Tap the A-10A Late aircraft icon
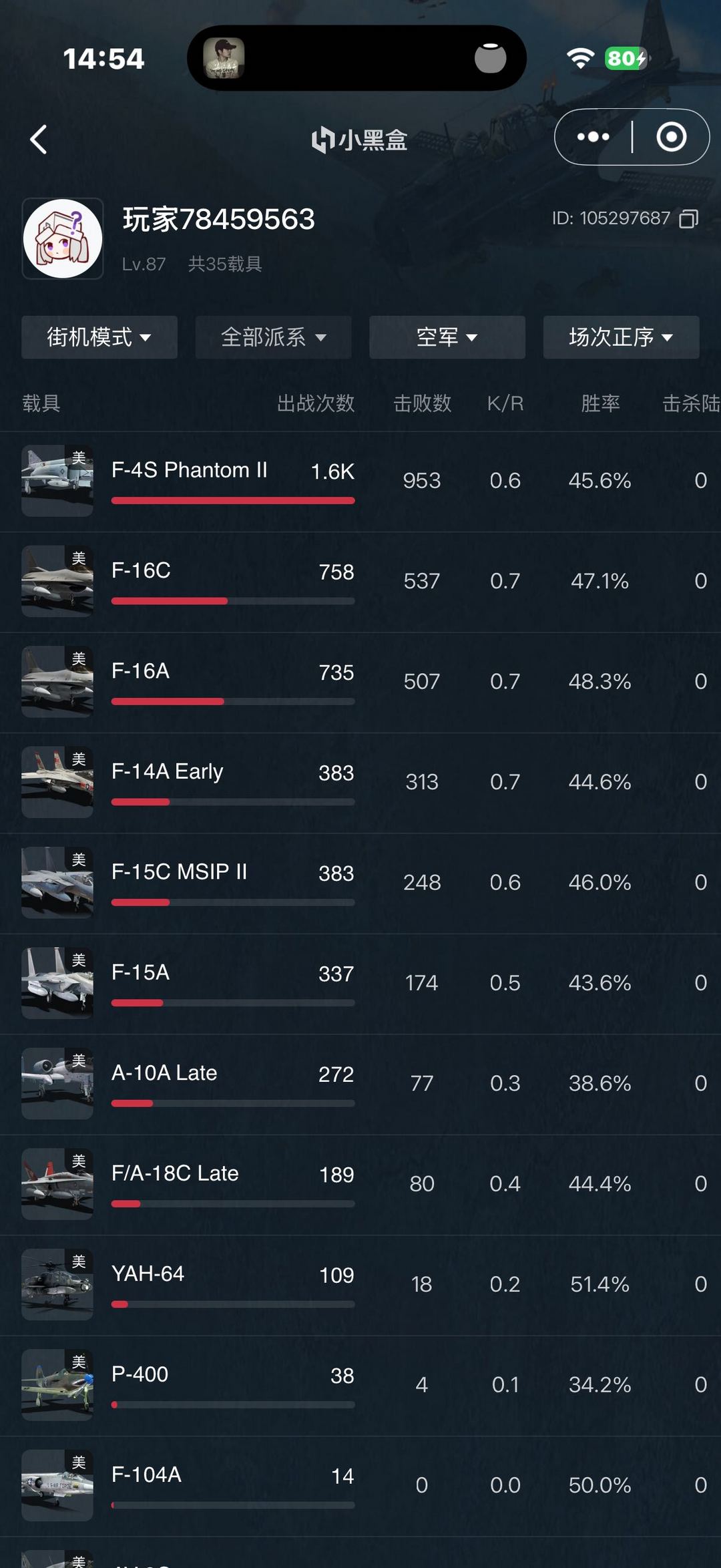Screen dimensions: 721x1568 57,1083
